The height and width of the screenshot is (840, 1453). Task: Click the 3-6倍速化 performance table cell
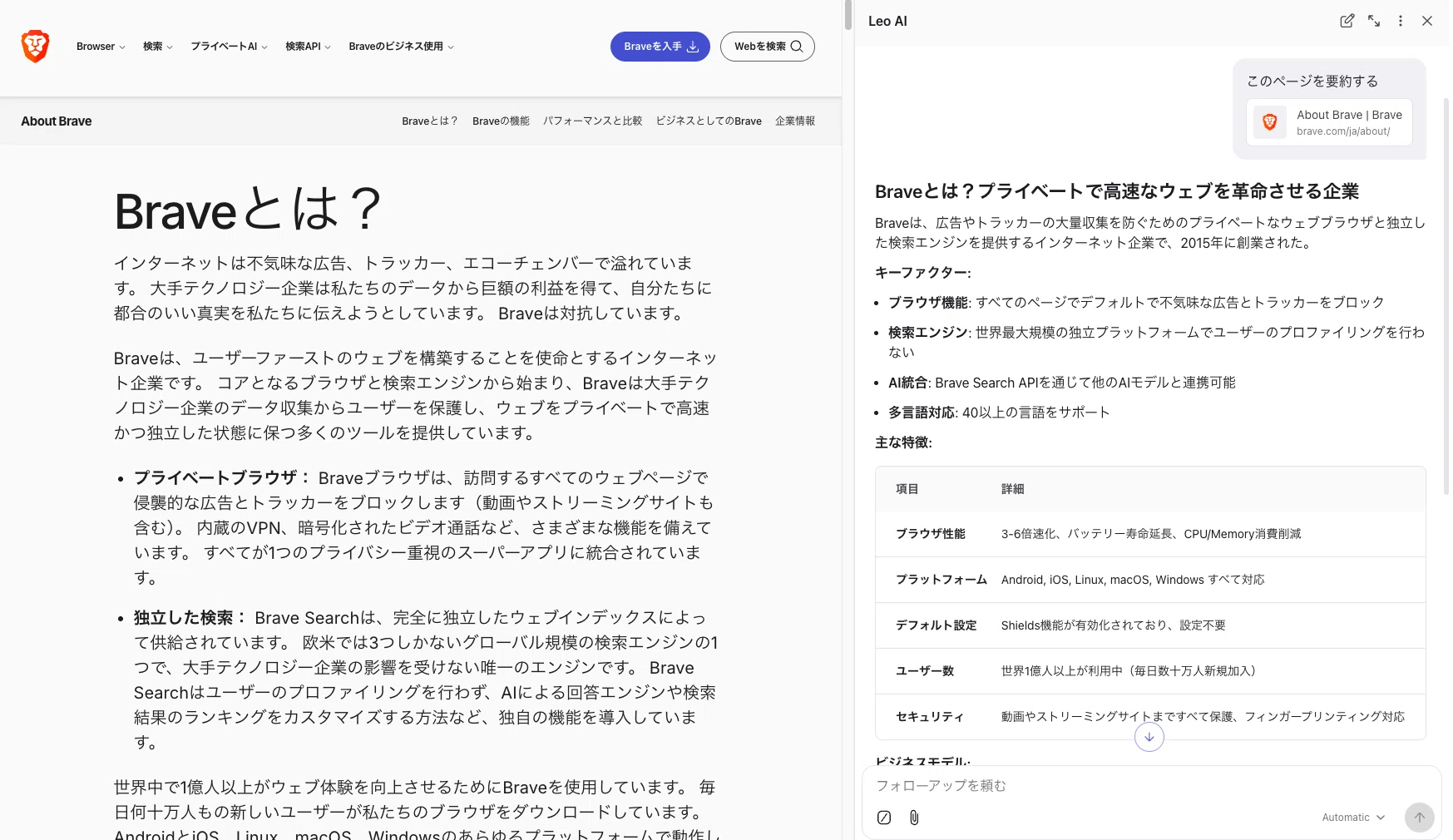[1151, 534]
